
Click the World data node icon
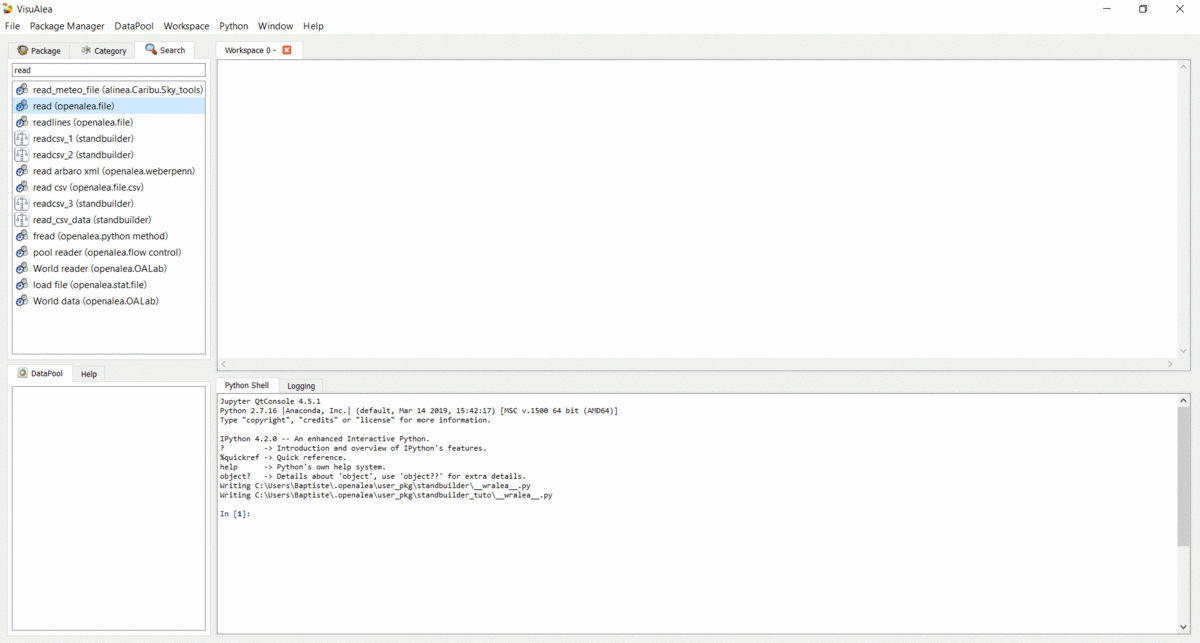tap(21, 301)
